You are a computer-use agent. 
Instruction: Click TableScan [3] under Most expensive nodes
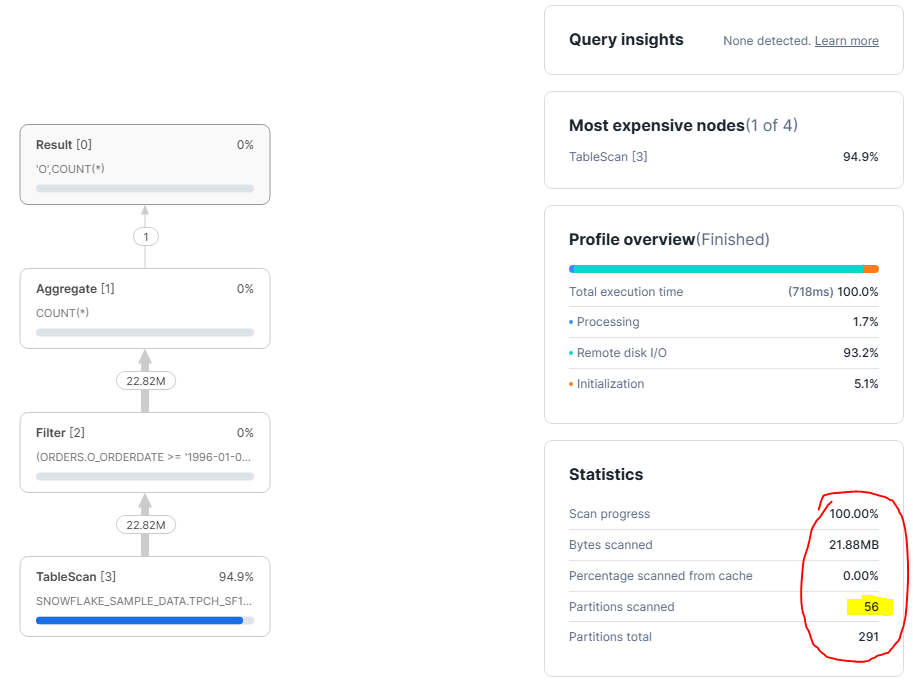click(x=608, y=157)
